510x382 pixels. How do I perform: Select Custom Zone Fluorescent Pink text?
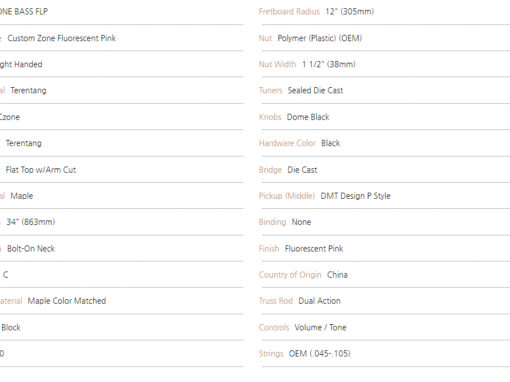61,38
